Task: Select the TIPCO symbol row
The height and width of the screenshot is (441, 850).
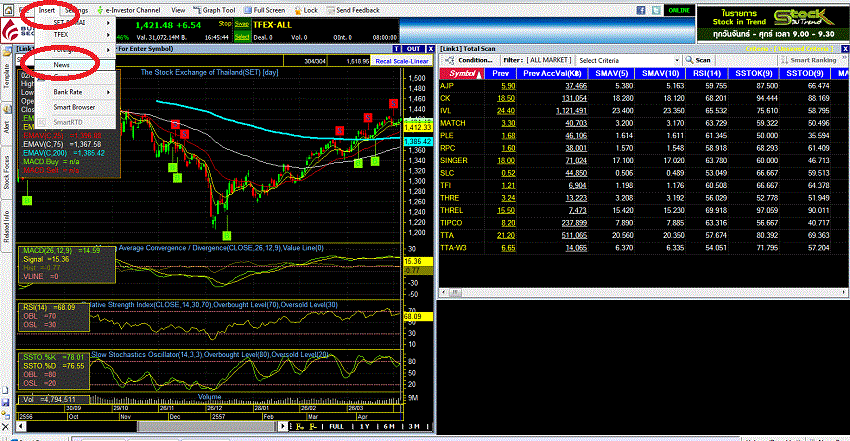Action: [x=451, y=223]
